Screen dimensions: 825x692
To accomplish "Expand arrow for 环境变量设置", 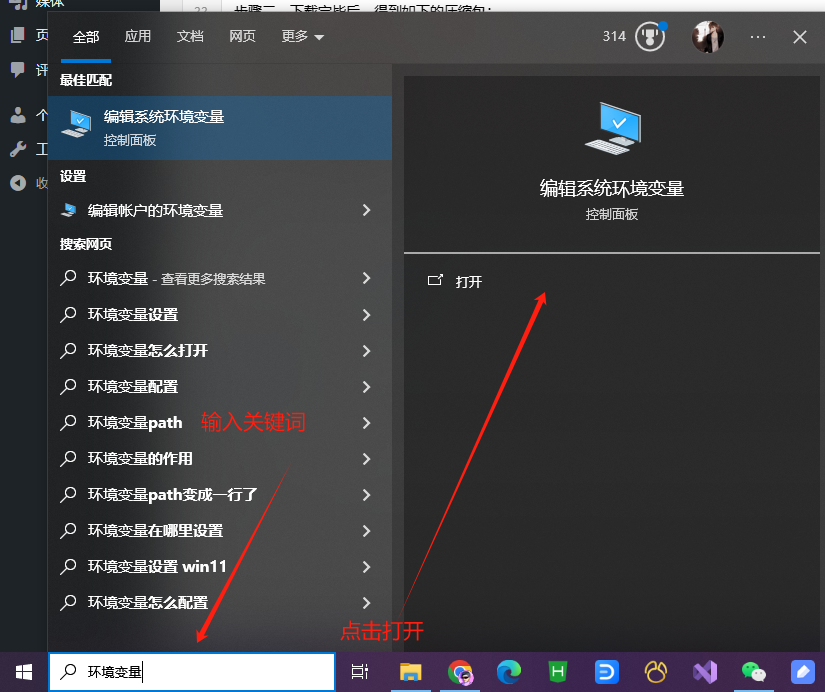I will (367, 315).
